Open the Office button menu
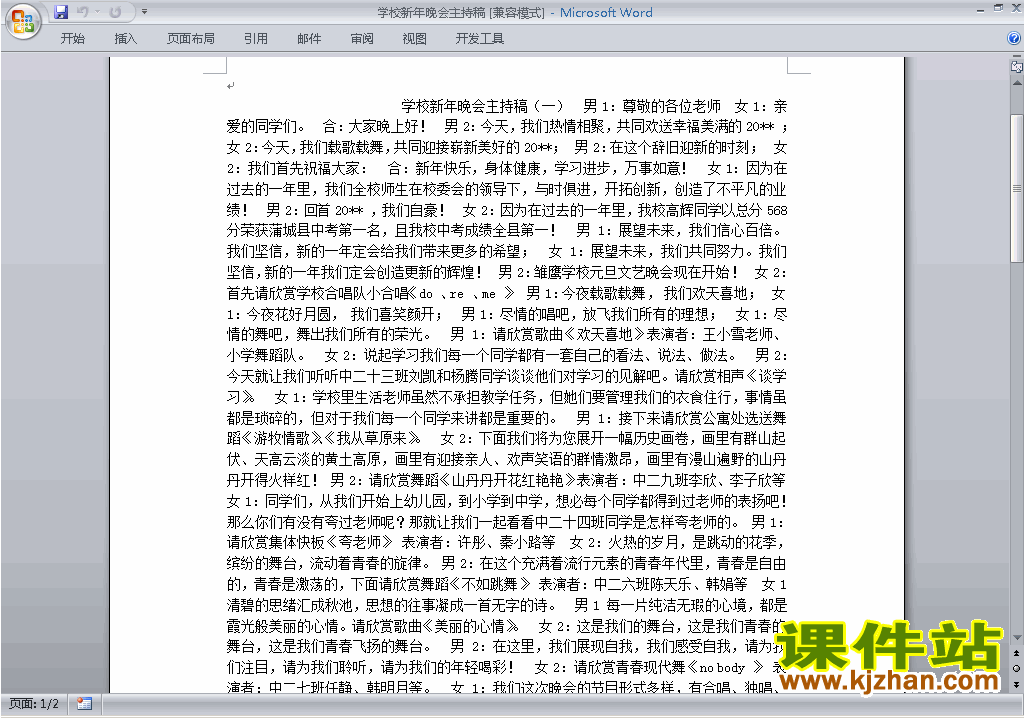This screenshot has width=1024, height=718. coord(23,21)
